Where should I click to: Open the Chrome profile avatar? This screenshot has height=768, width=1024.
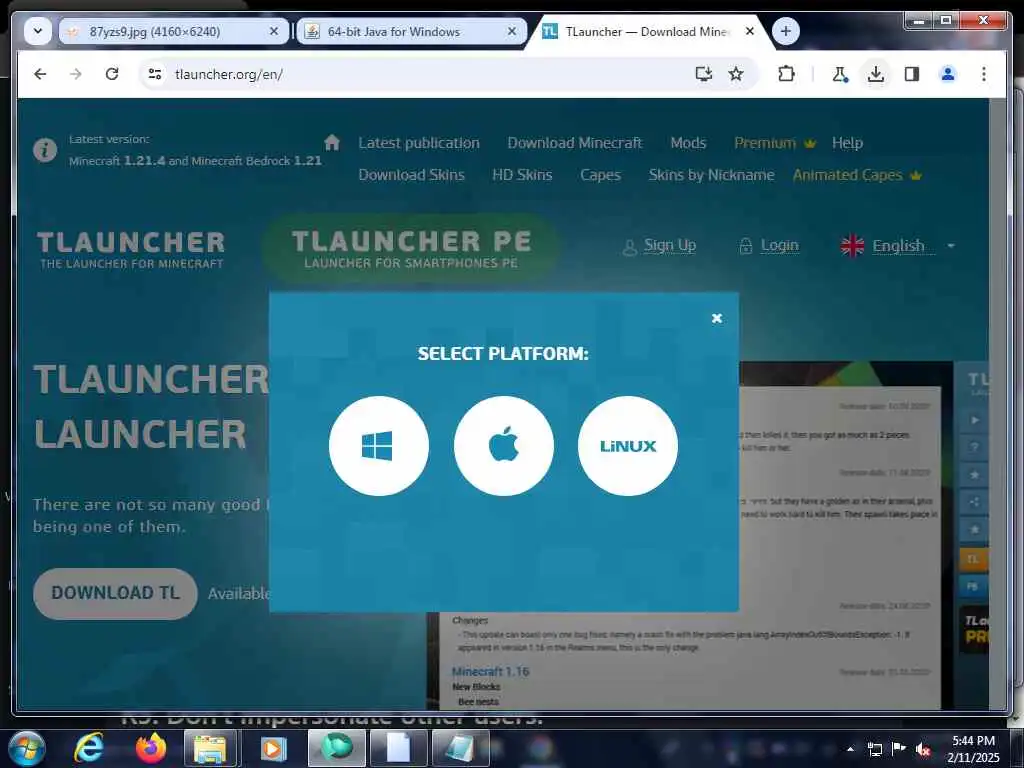coord(948,74)
